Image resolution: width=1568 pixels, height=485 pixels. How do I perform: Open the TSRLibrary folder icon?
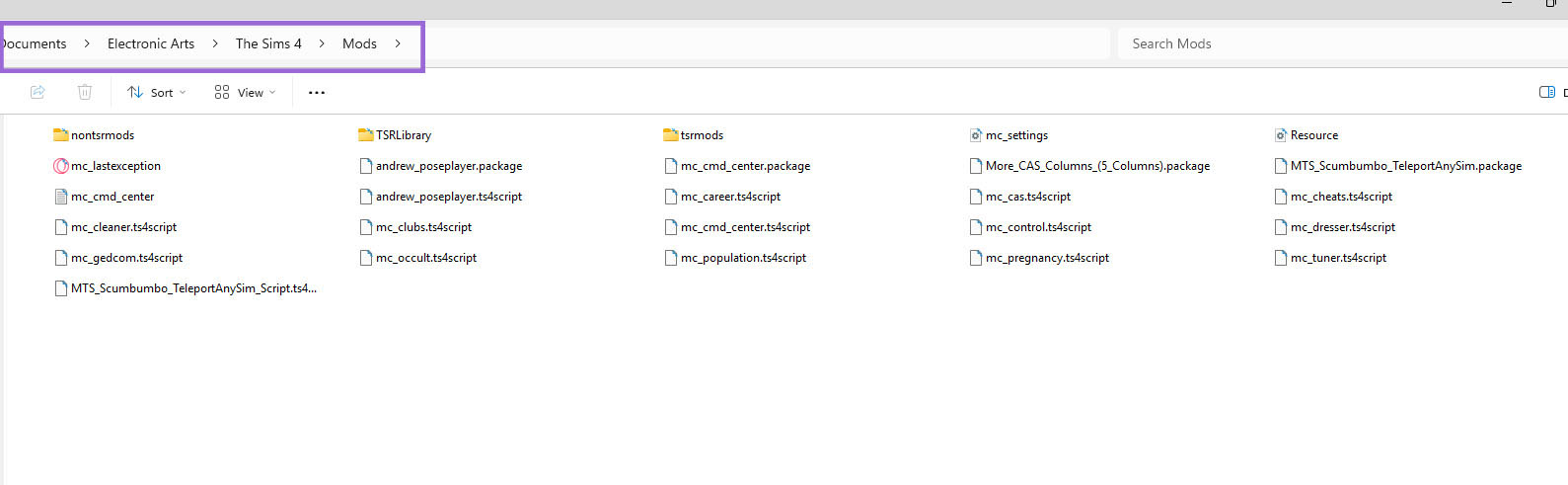pos(366,135)
